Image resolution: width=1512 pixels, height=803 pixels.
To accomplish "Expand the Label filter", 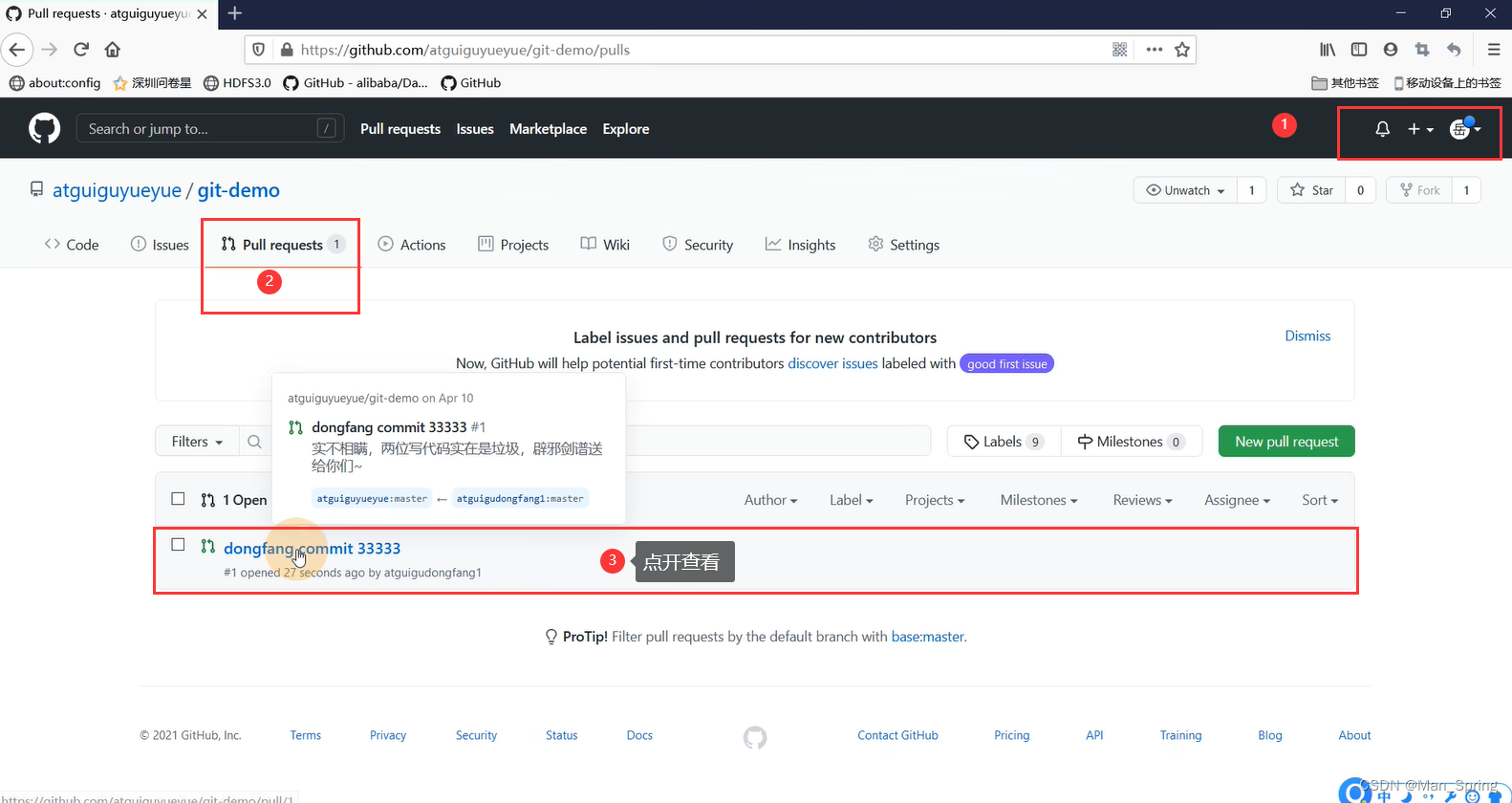I will pos(852,500).
